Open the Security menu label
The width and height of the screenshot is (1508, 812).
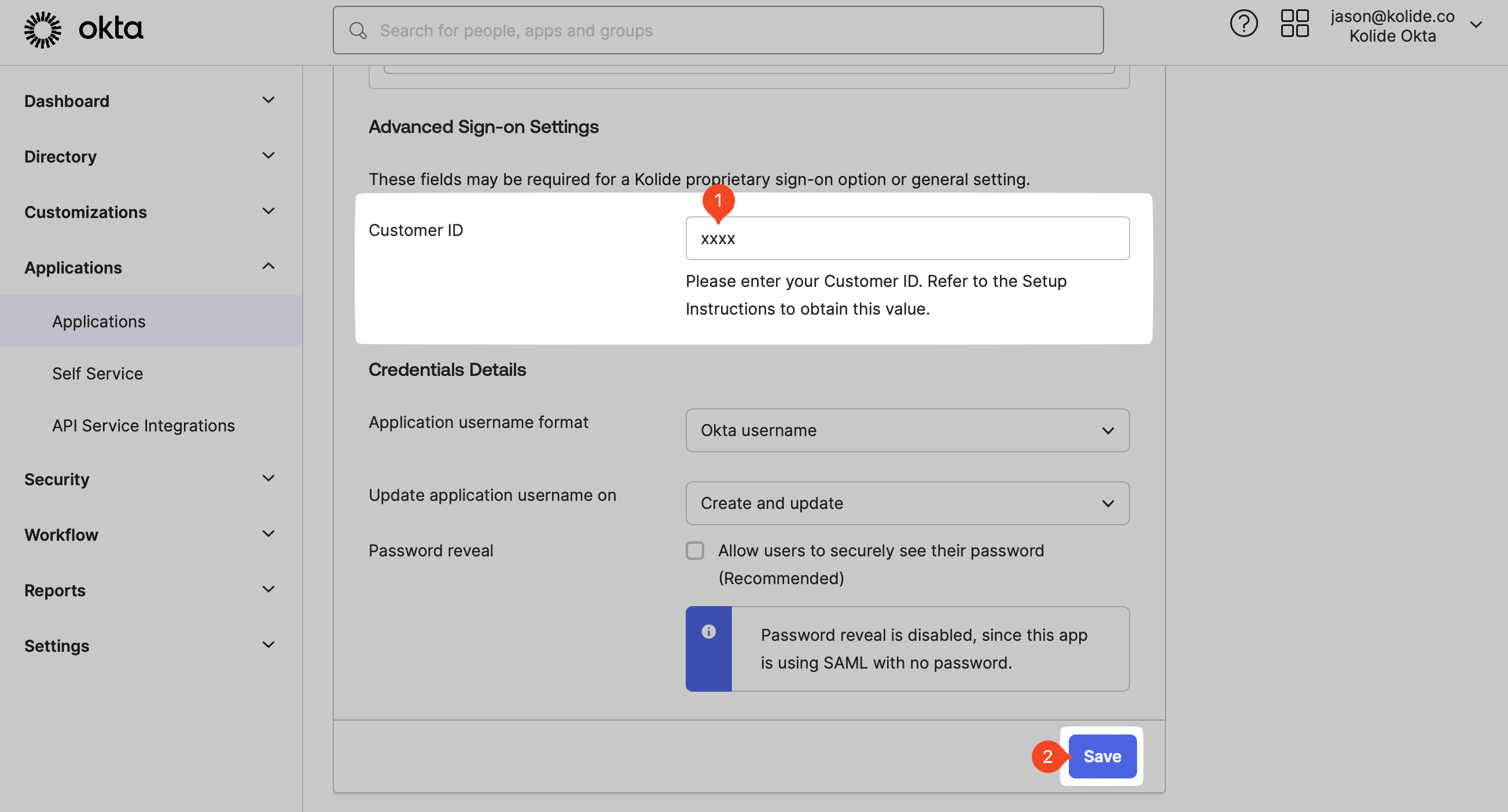click(57, 479)
